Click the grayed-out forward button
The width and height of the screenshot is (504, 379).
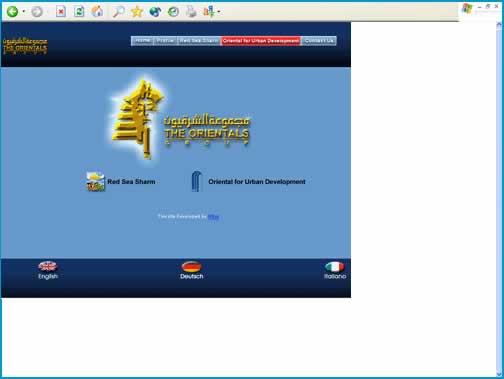click(37, 12)
